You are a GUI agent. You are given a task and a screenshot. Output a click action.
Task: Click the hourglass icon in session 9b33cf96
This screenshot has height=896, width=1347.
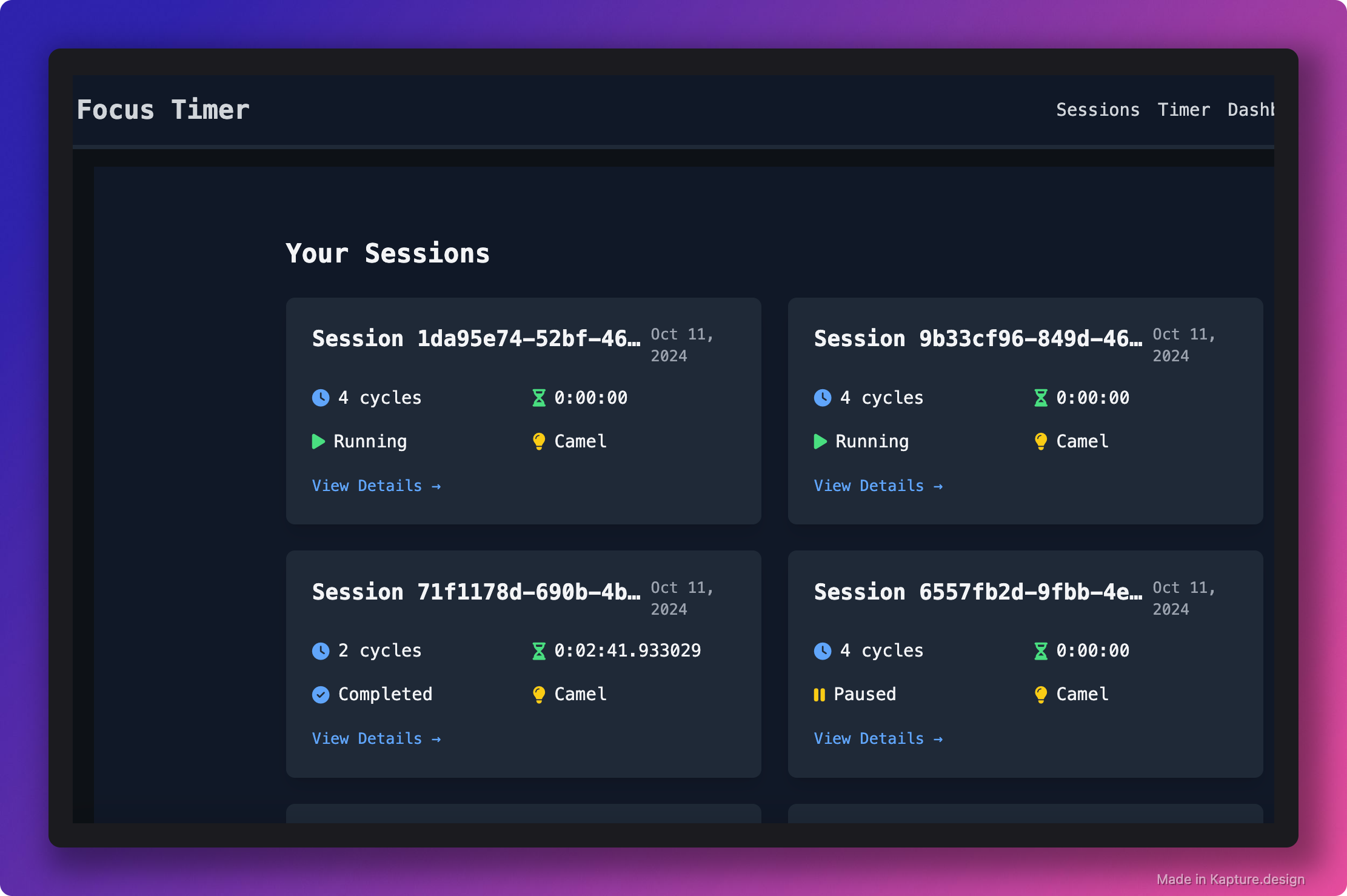(x=1041, y=398)
